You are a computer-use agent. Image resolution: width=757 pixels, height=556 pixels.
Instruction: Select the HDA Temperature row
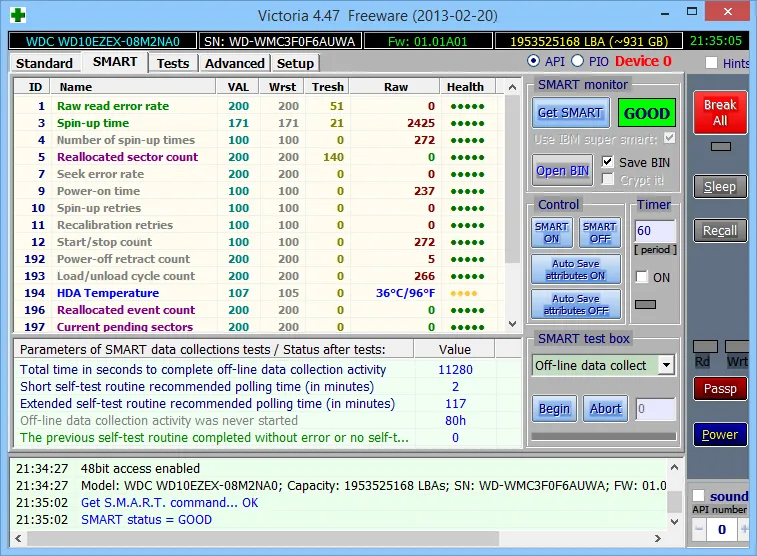coord(259,293)
